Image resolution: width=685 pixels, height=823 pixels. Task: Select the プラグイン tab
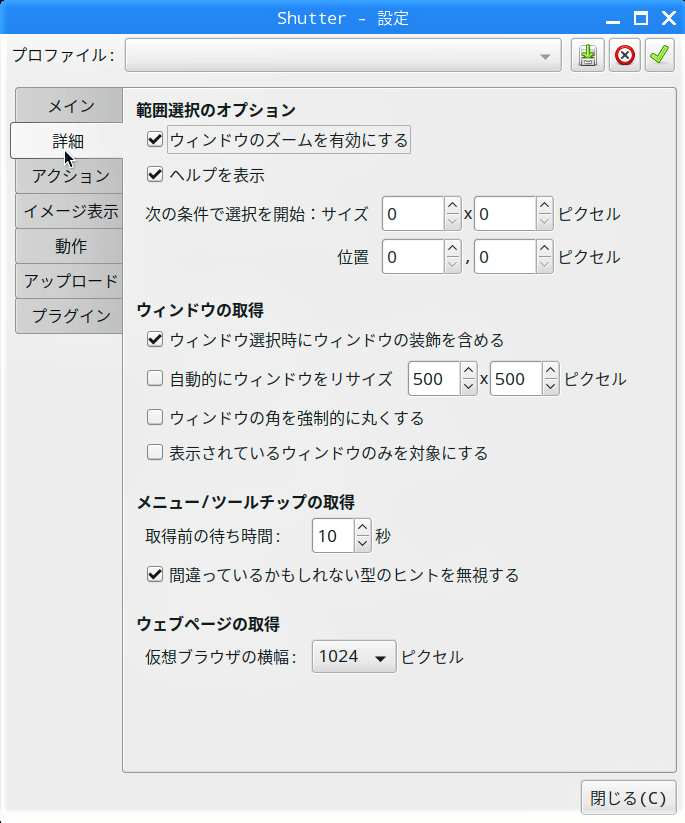pos(69,315)
